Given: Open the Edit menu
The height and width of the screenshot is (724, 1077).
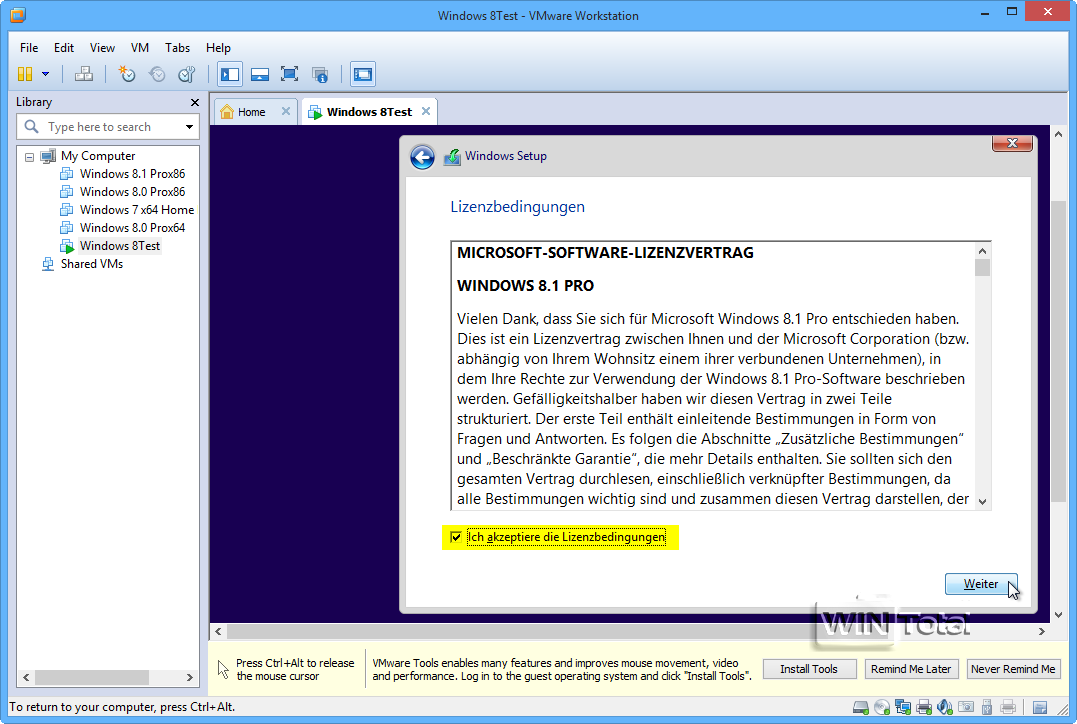Looking at the screenshot, I should [x=64, y=48].
